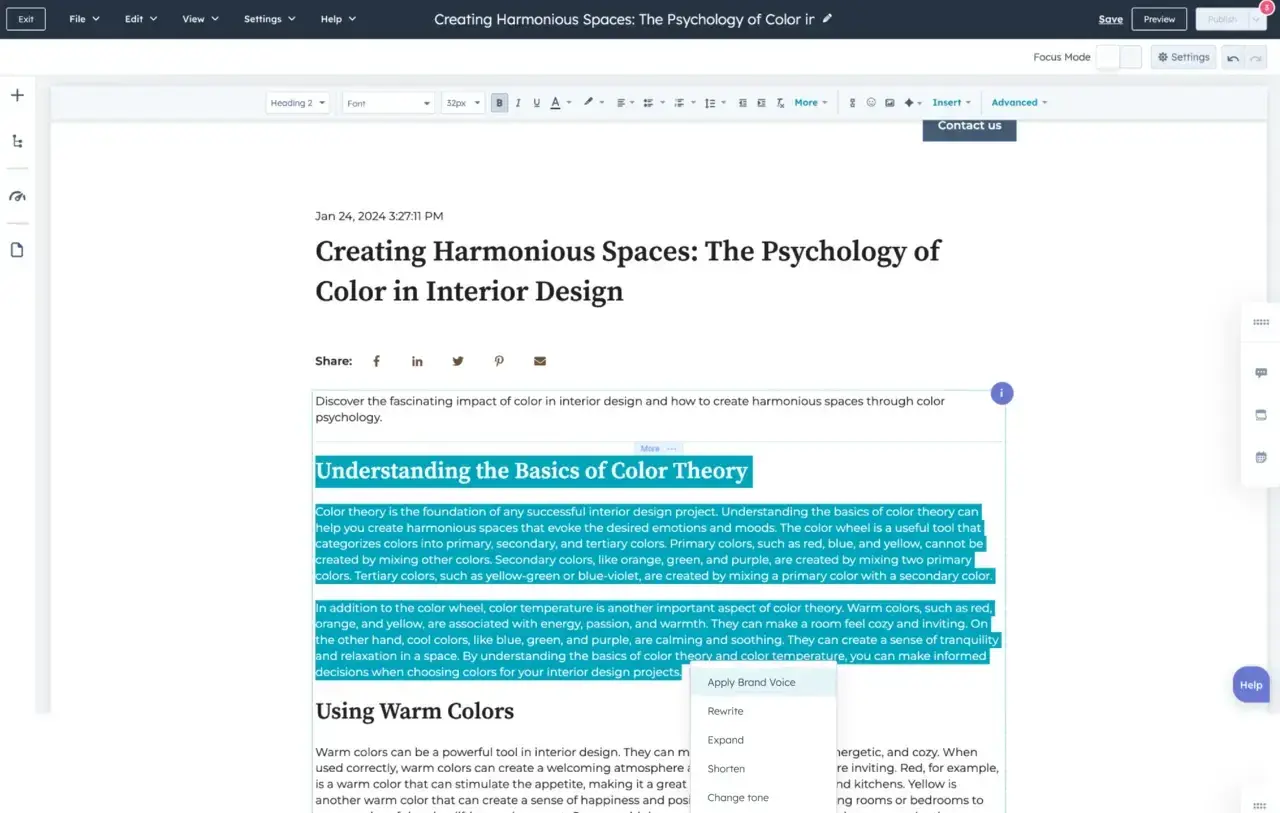Click the Preview button

[x=1159, y=19]
